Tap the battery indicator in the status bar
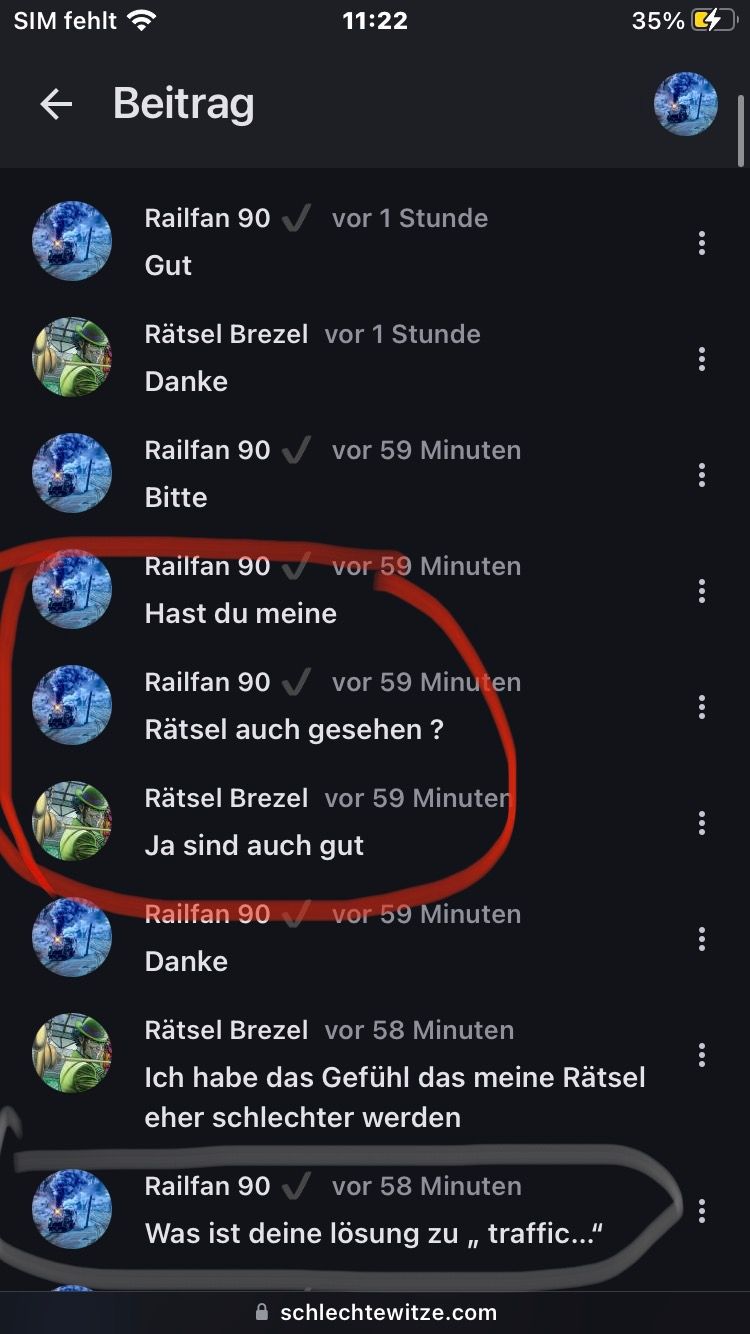 coord(714,20)
